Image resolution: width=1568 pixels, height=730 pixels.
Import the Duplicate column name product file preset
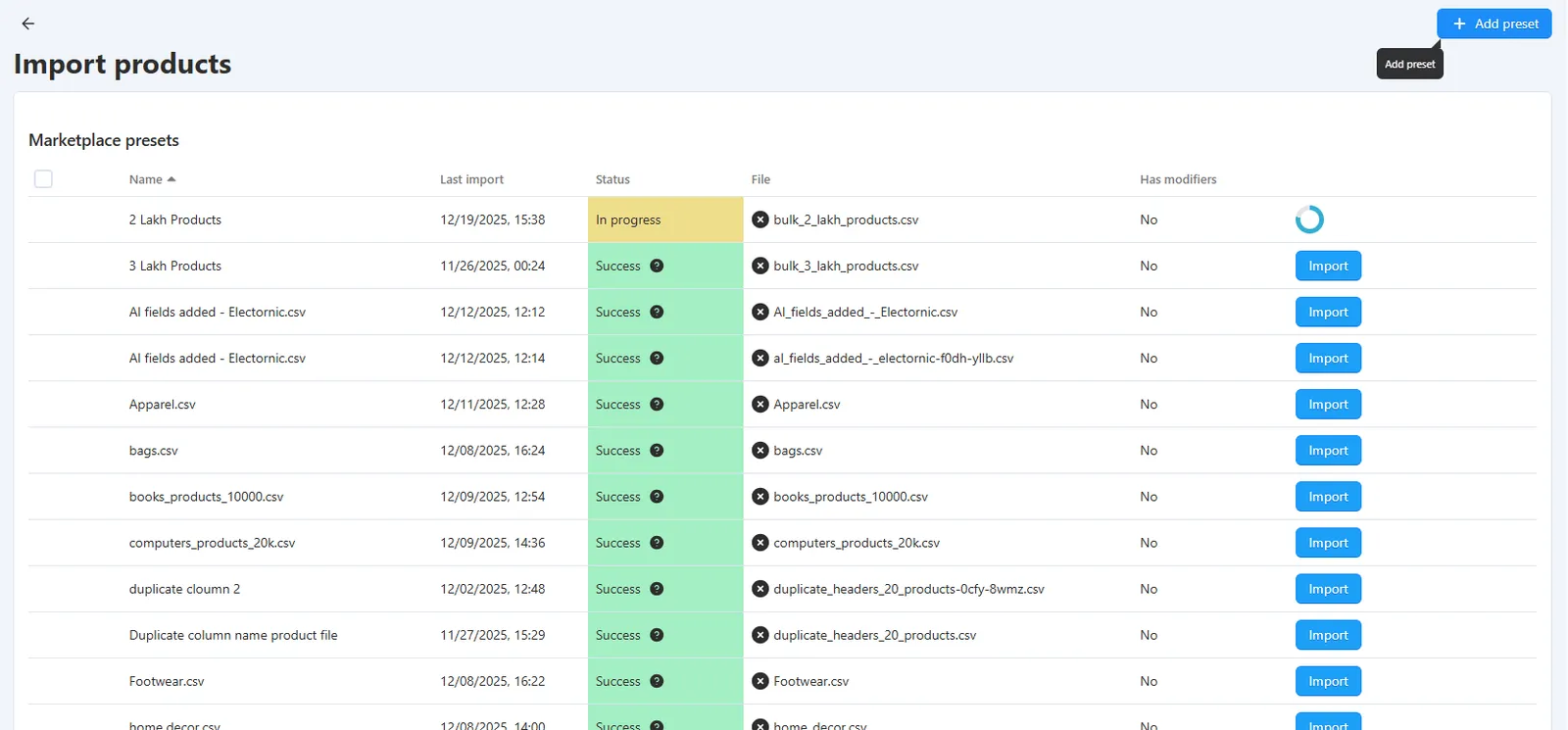pyautogui.click(x=1328, y=635)
